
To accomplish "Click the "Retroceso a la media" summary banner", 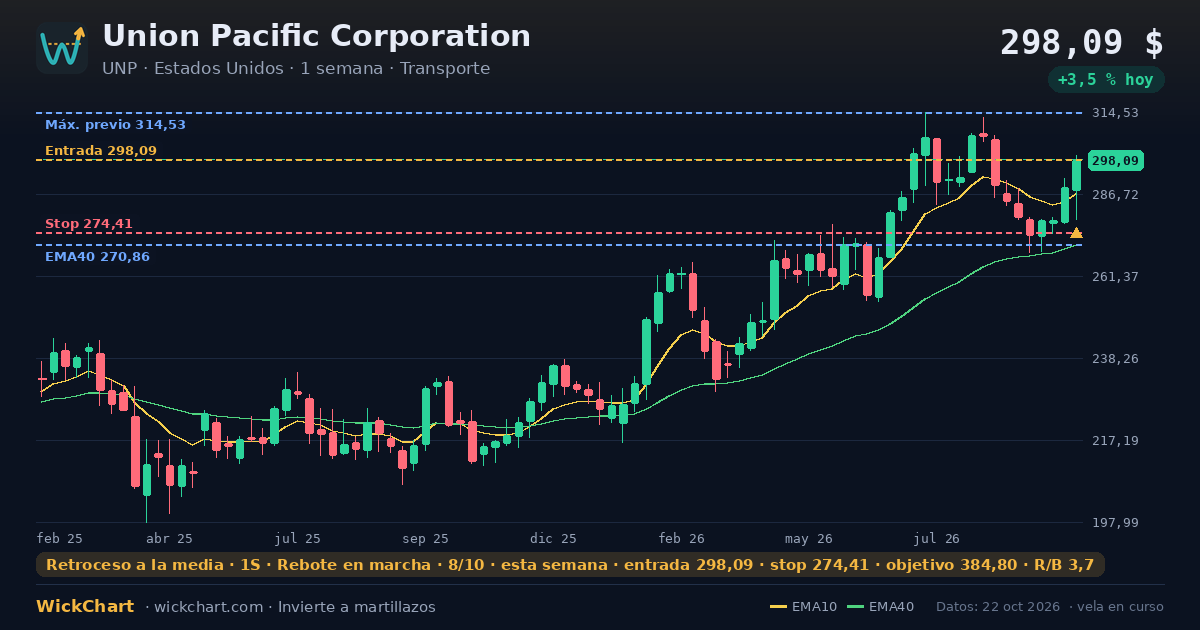I will click(570, 565).
